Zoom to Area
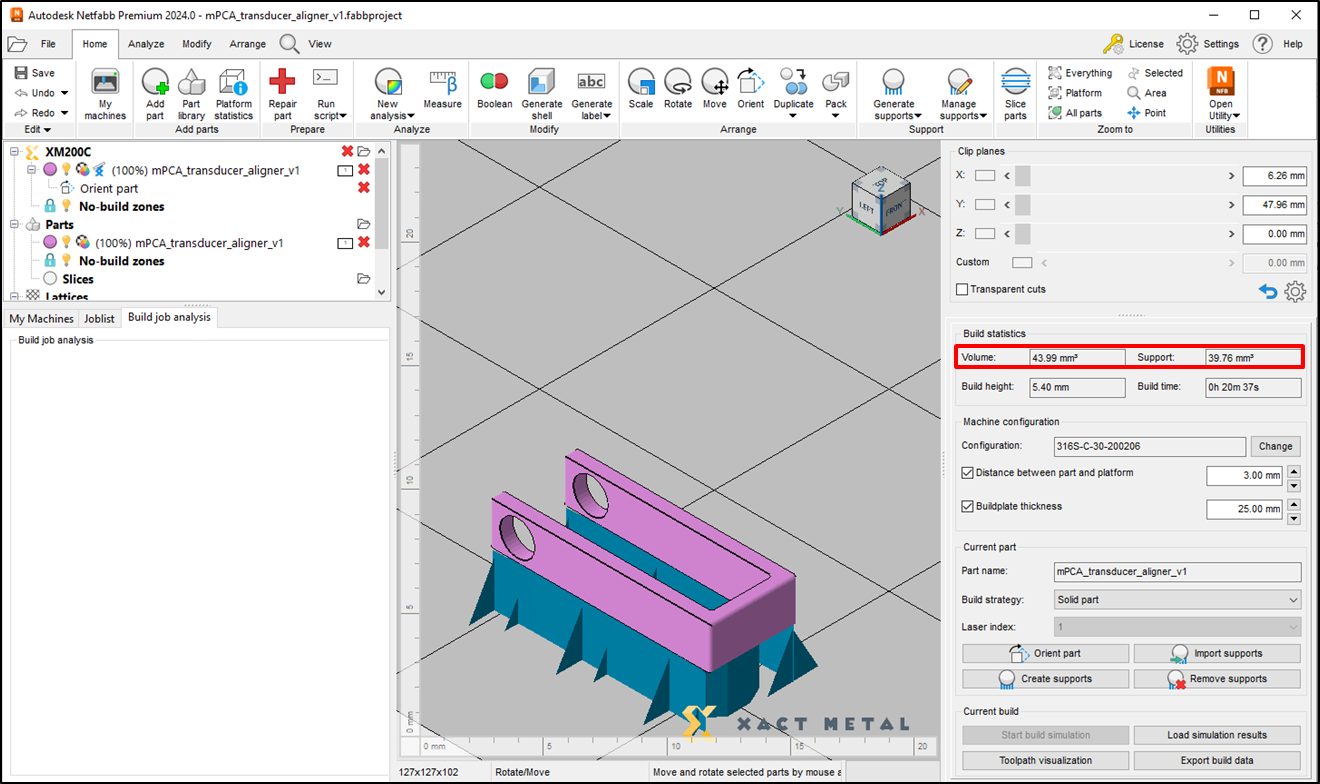This screenshot has width=1320, height=784. pos(1146,93)
